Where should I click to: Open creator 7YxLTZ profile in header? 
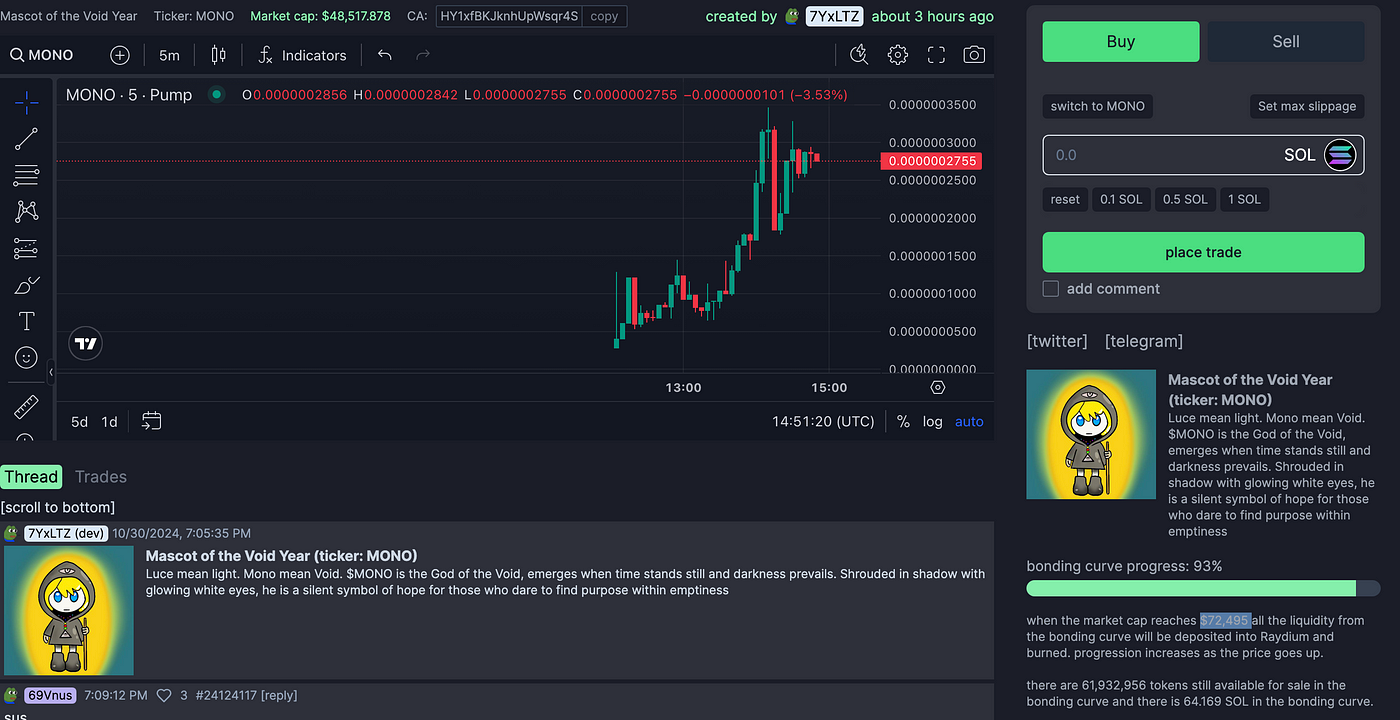point(835,16)
